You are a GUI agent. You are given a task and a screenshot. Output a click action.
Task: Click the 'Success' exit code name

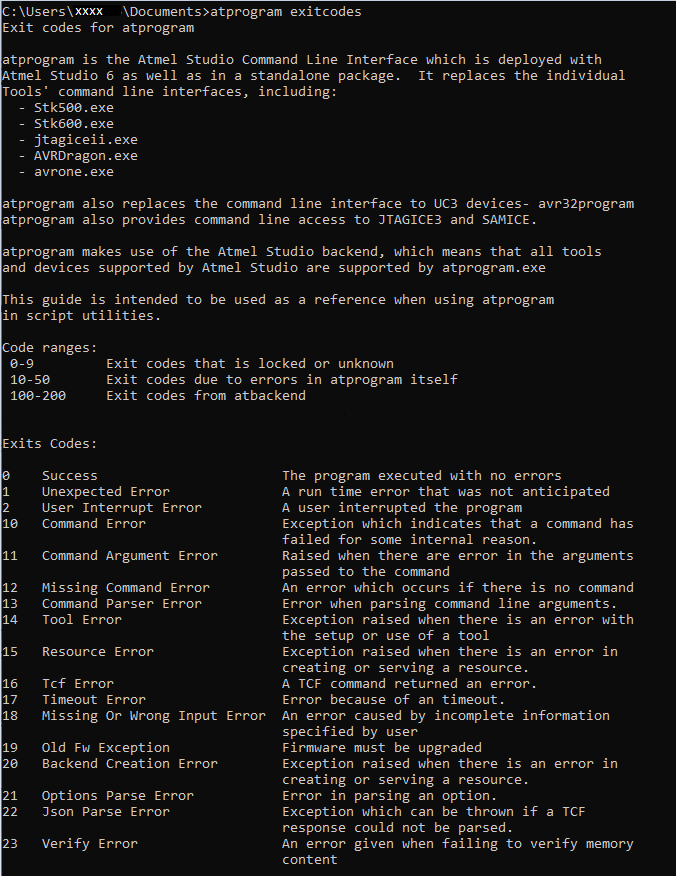pyautogui.click(x=70, y=476)
